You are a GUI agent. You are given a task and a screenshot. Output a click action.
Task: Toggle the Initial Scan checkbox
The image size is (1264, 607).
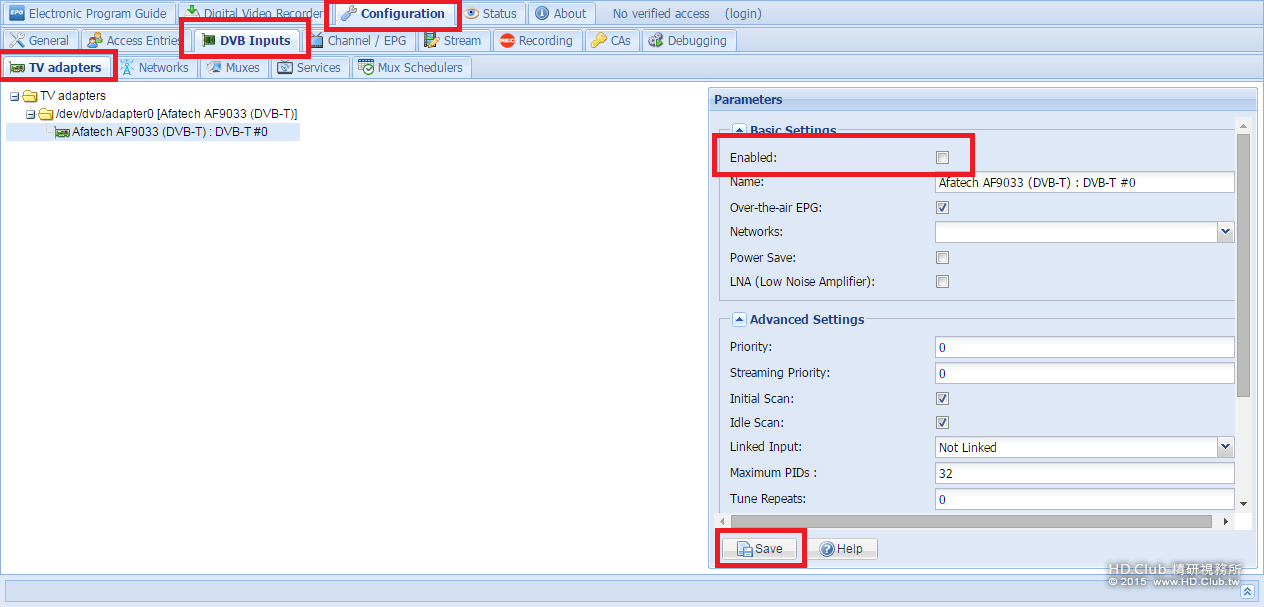pos(942,399)
